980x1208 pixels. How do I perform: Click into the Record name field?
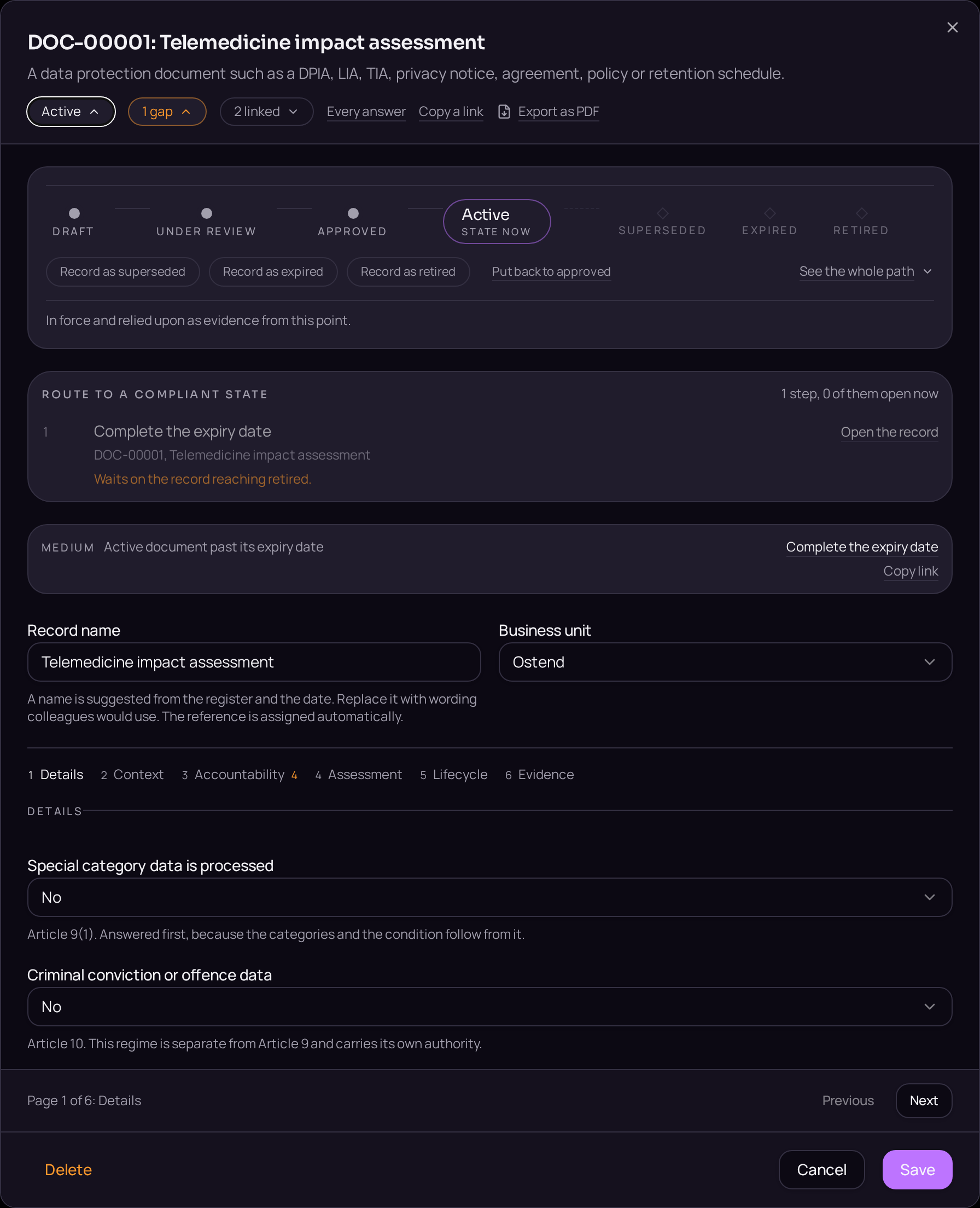tap(254, 662)
